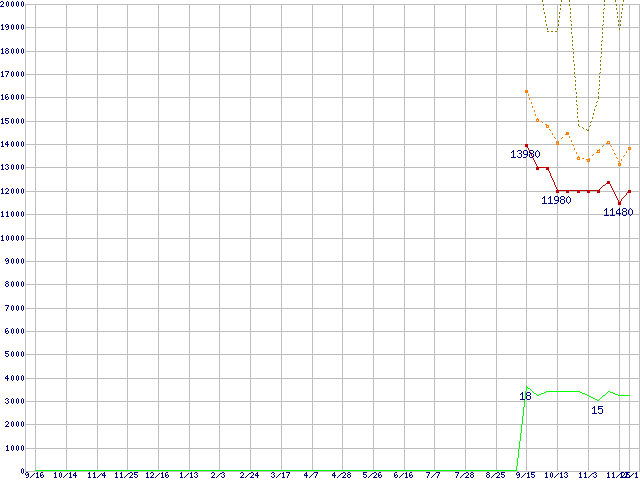Click the 11480 data label
The image size is (640, 480).
point(617,212)
